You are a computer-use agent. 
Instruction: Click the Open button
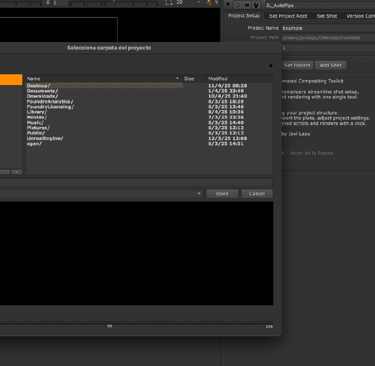(x=222, y=194)
